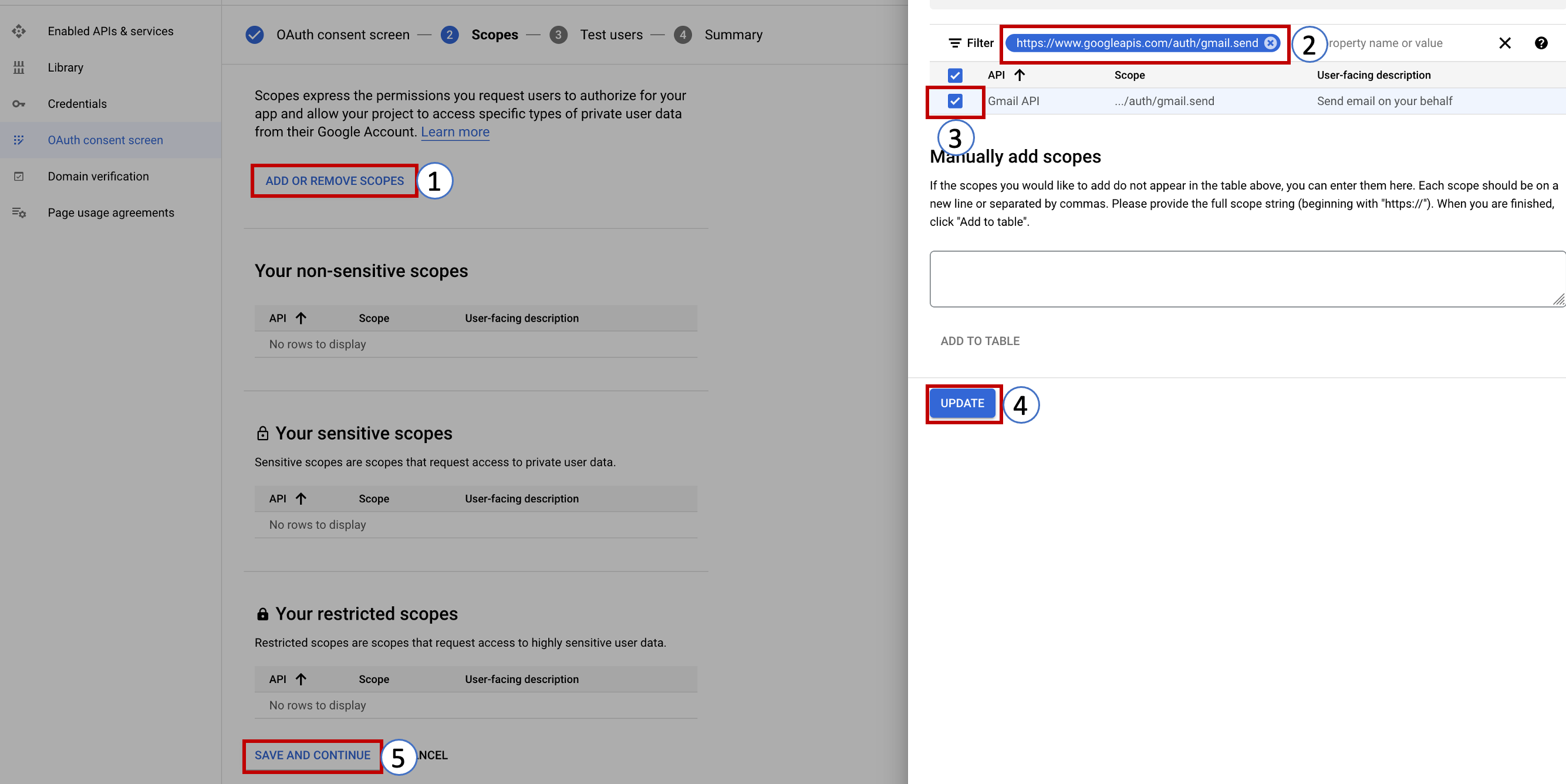Toggle the Gmail API gmail.send checkbox
Viewport: 1566px width, 784px height.
955,101
